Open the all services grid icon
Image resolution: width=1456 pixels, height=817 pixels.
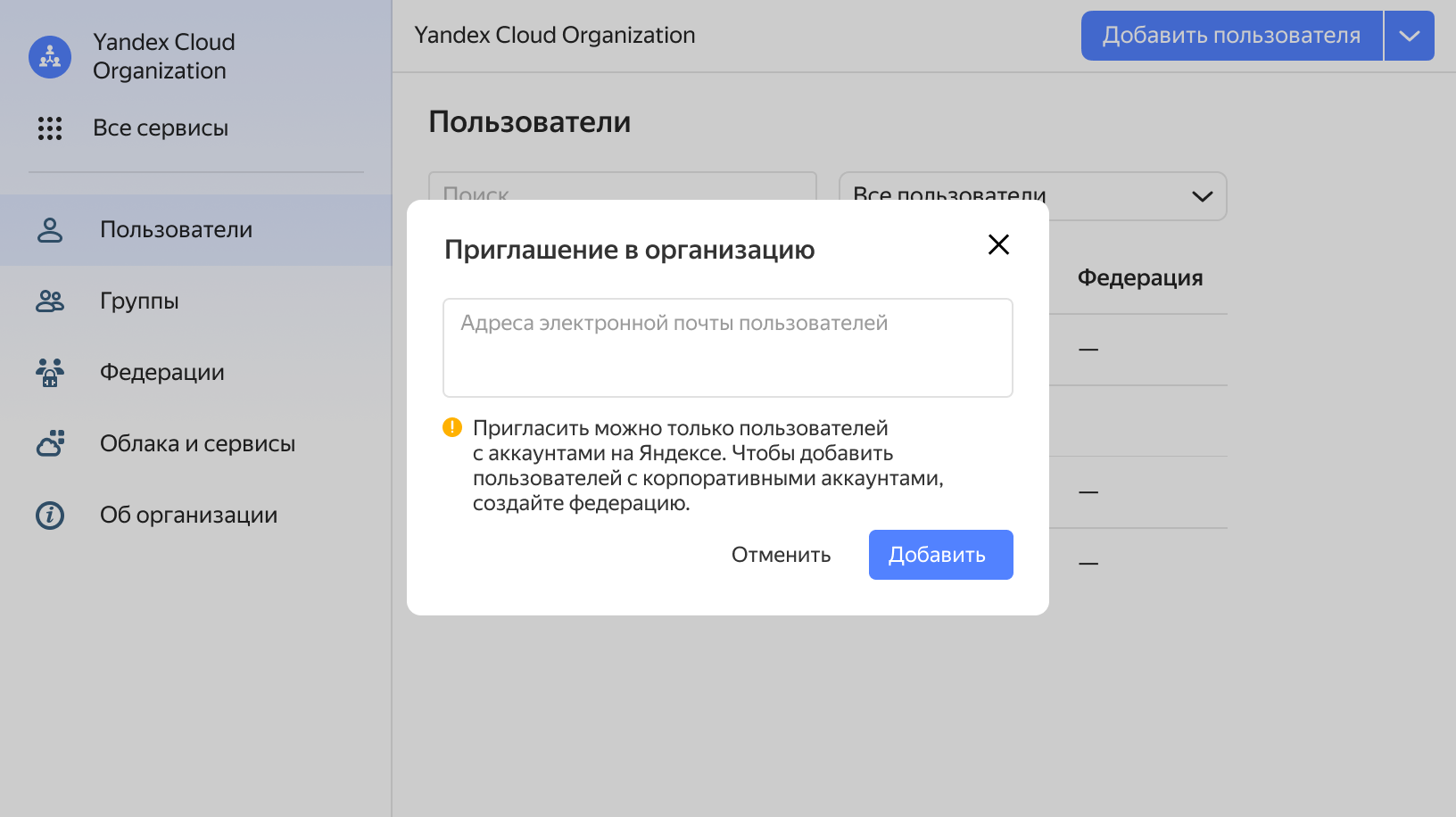click(x=50, y=128)
